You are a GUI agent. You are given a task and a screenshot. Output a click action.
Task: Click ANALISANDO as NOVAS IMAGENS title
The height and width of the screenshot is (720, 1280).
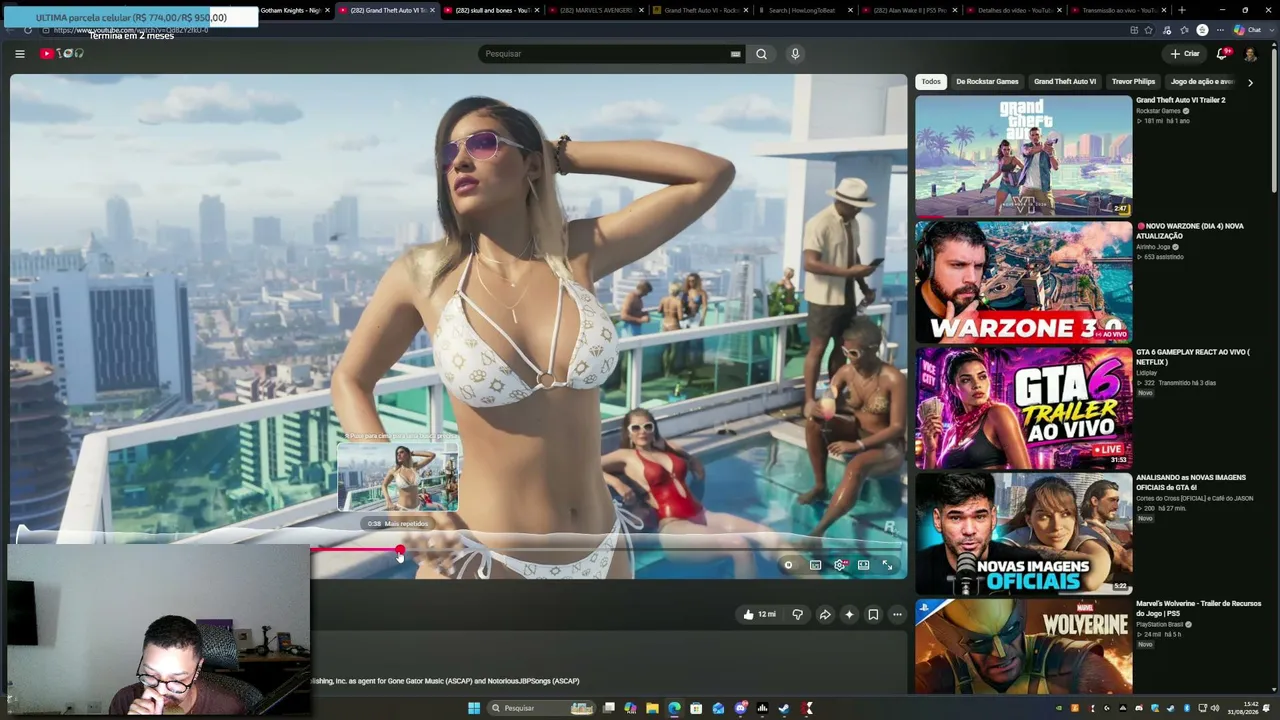1191,483
